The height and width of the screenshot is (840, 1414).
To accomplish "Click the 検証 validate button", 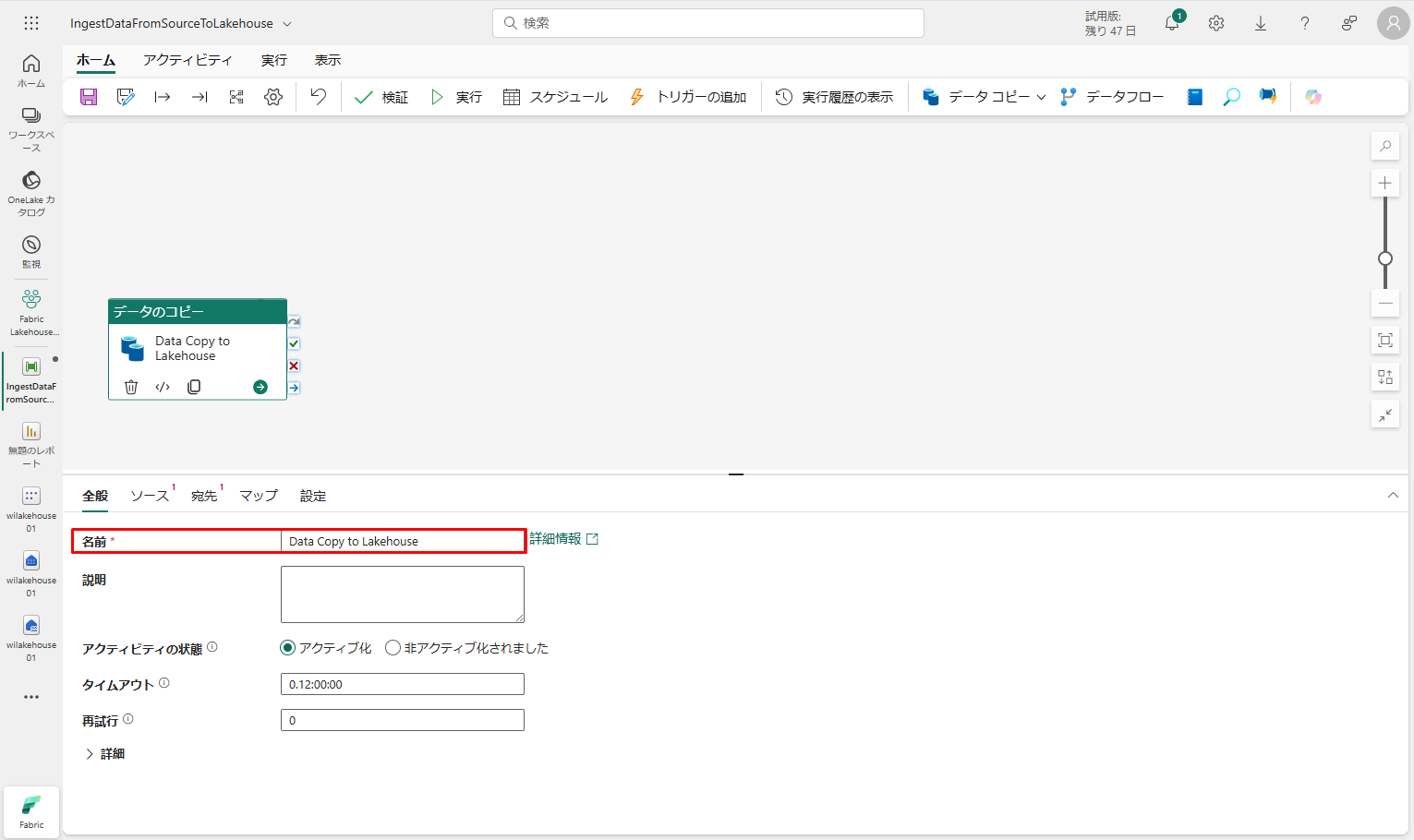I will [x=381, y=97].
